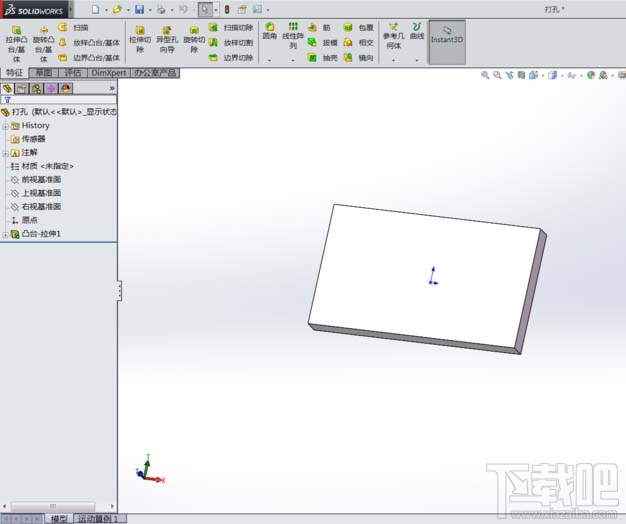Select the Origin item (原点)
Screen dimensions: 626x524
[x=24, y=220]
